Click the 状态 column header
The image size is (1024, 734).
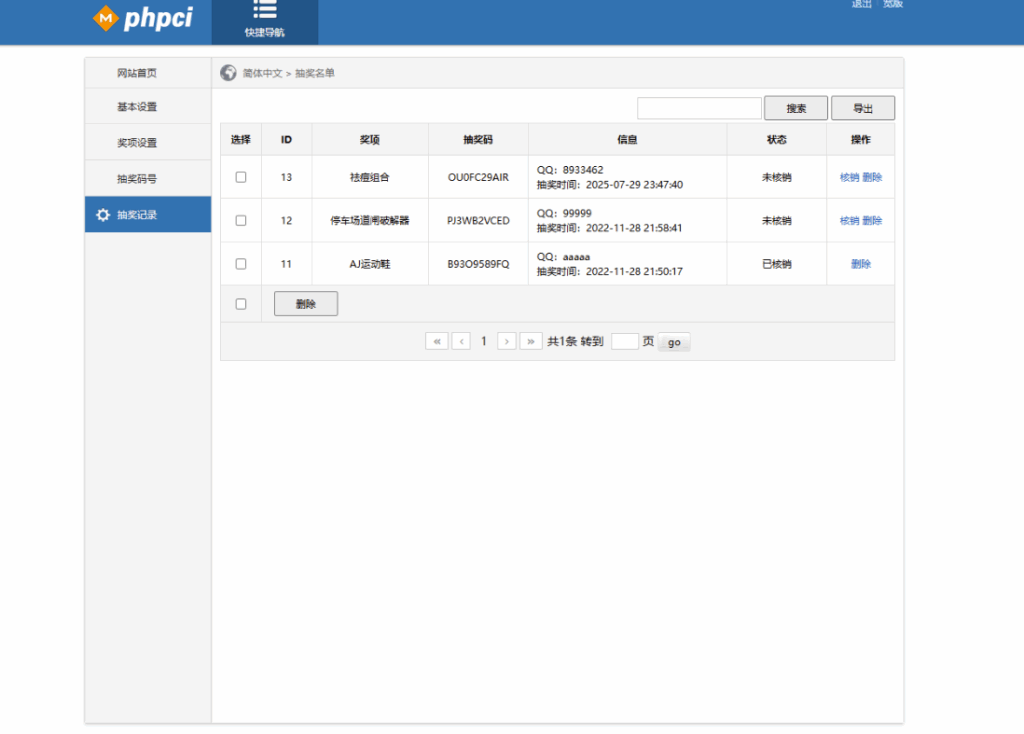coord(776,140)
